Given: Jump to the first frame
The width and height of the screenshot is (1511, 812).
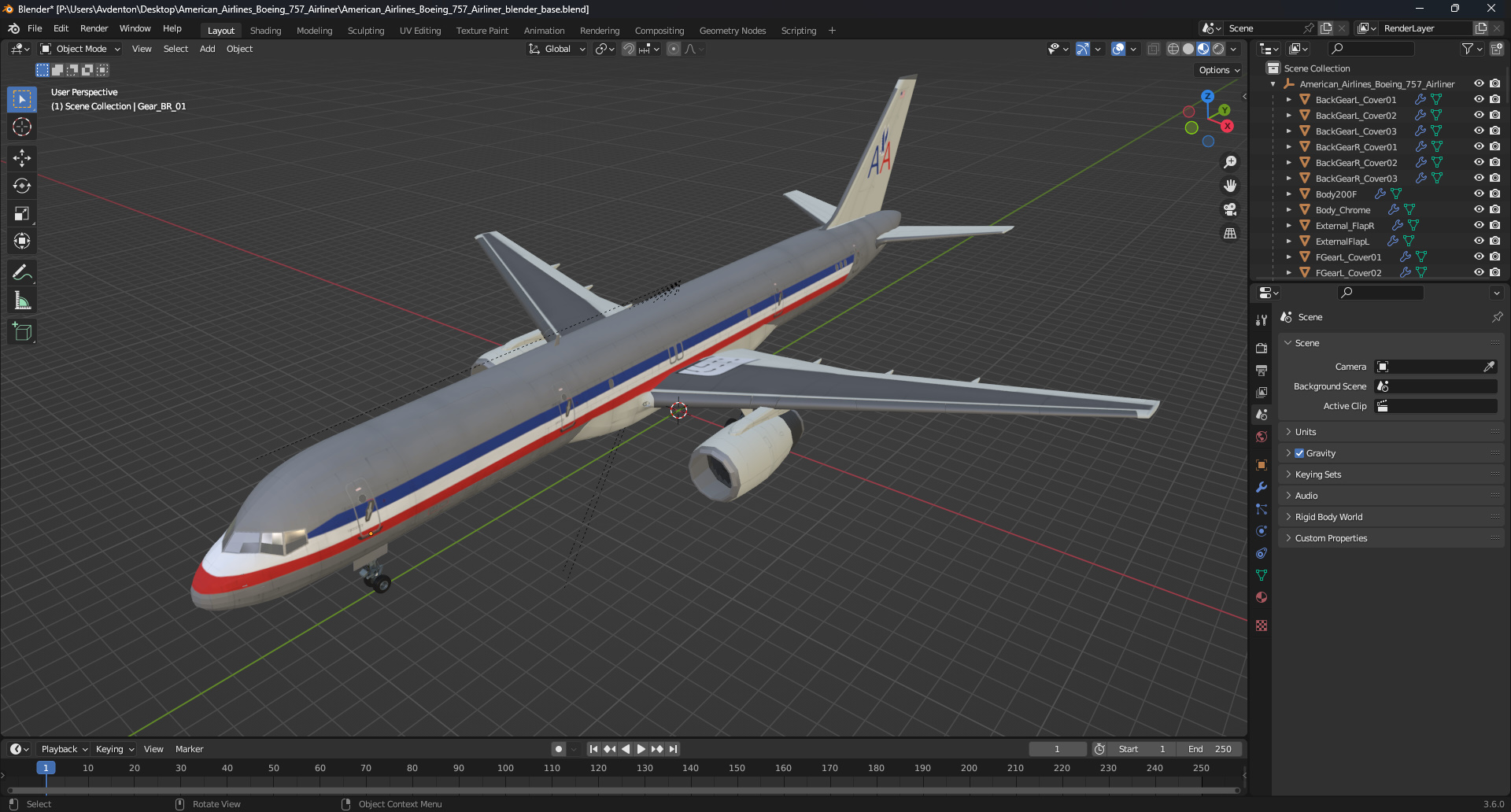Looking at the screenshot, I should (593, 749).
